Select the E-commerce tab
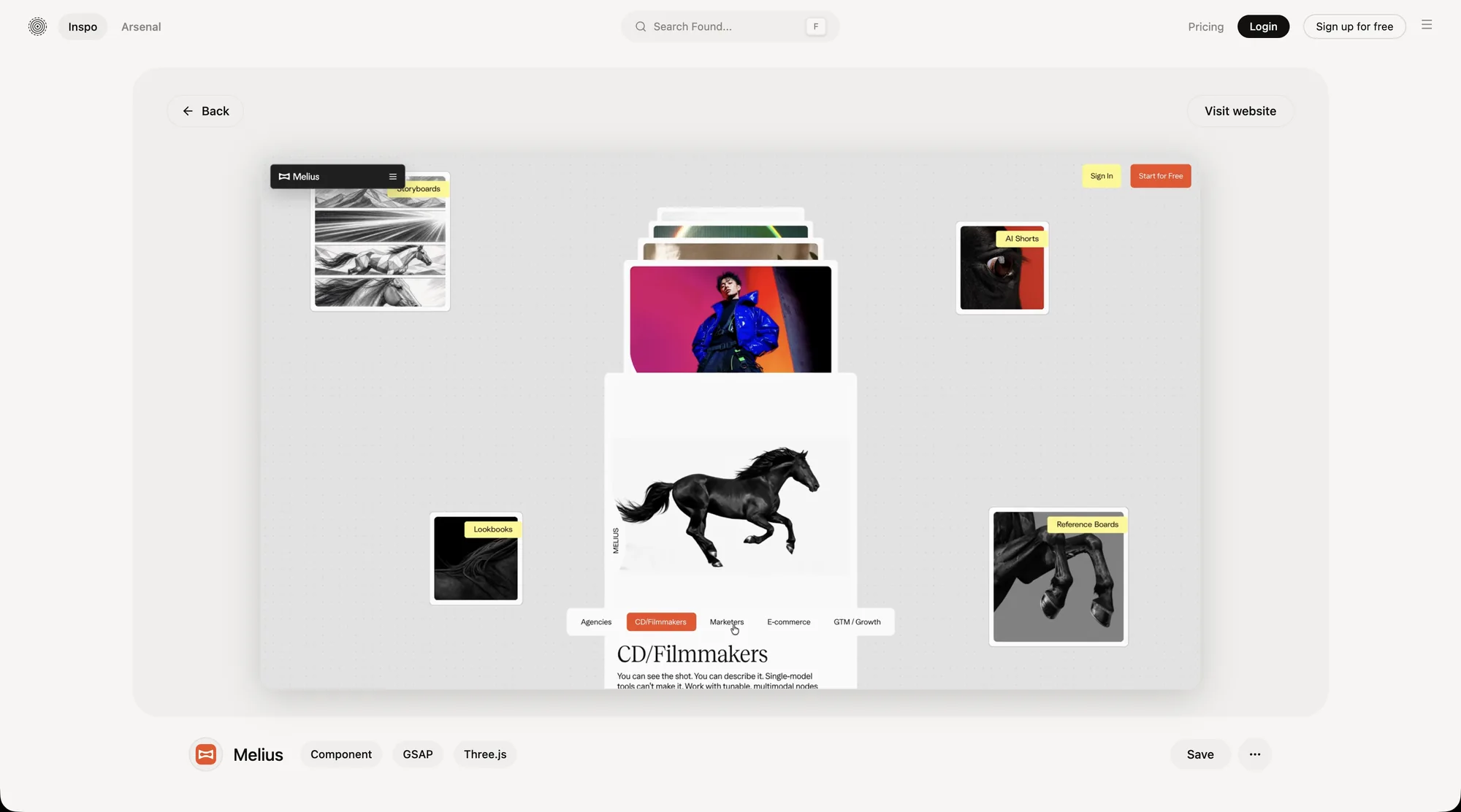Screen dimensions: 1461x812 pos(788,622)
